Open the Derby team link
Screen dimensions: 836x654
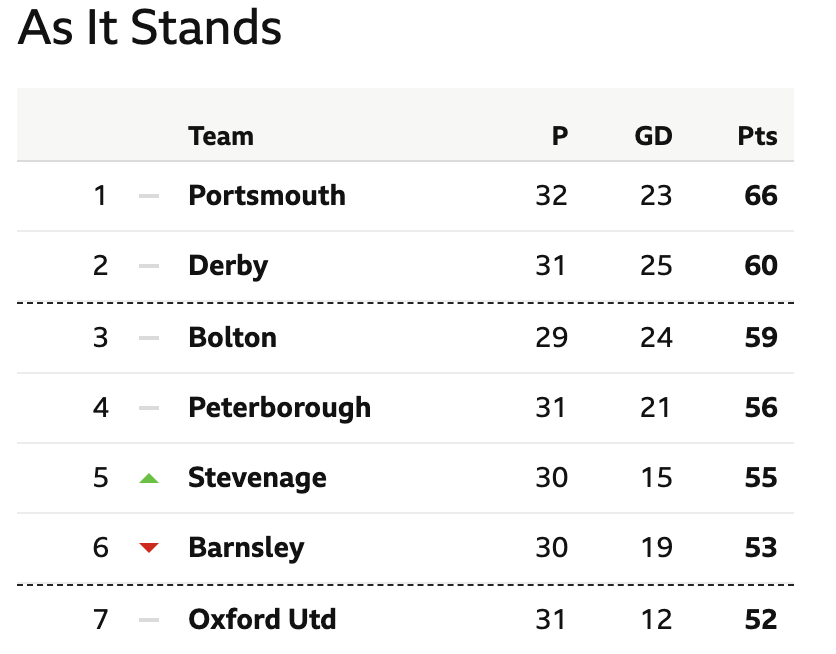(228, 265)
